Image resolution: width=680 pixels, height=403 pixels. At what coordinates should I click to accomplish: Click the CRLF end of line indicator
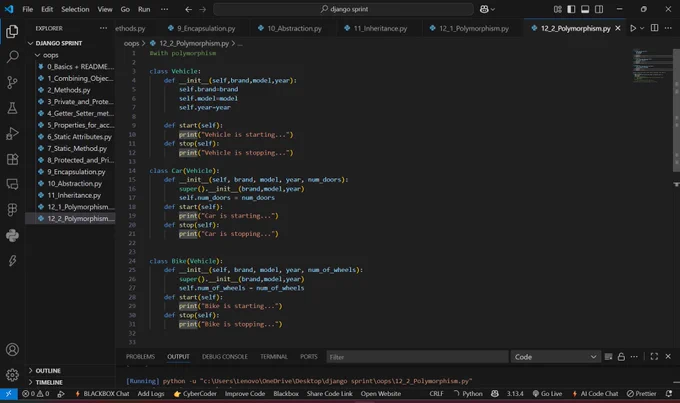point(436,393)
